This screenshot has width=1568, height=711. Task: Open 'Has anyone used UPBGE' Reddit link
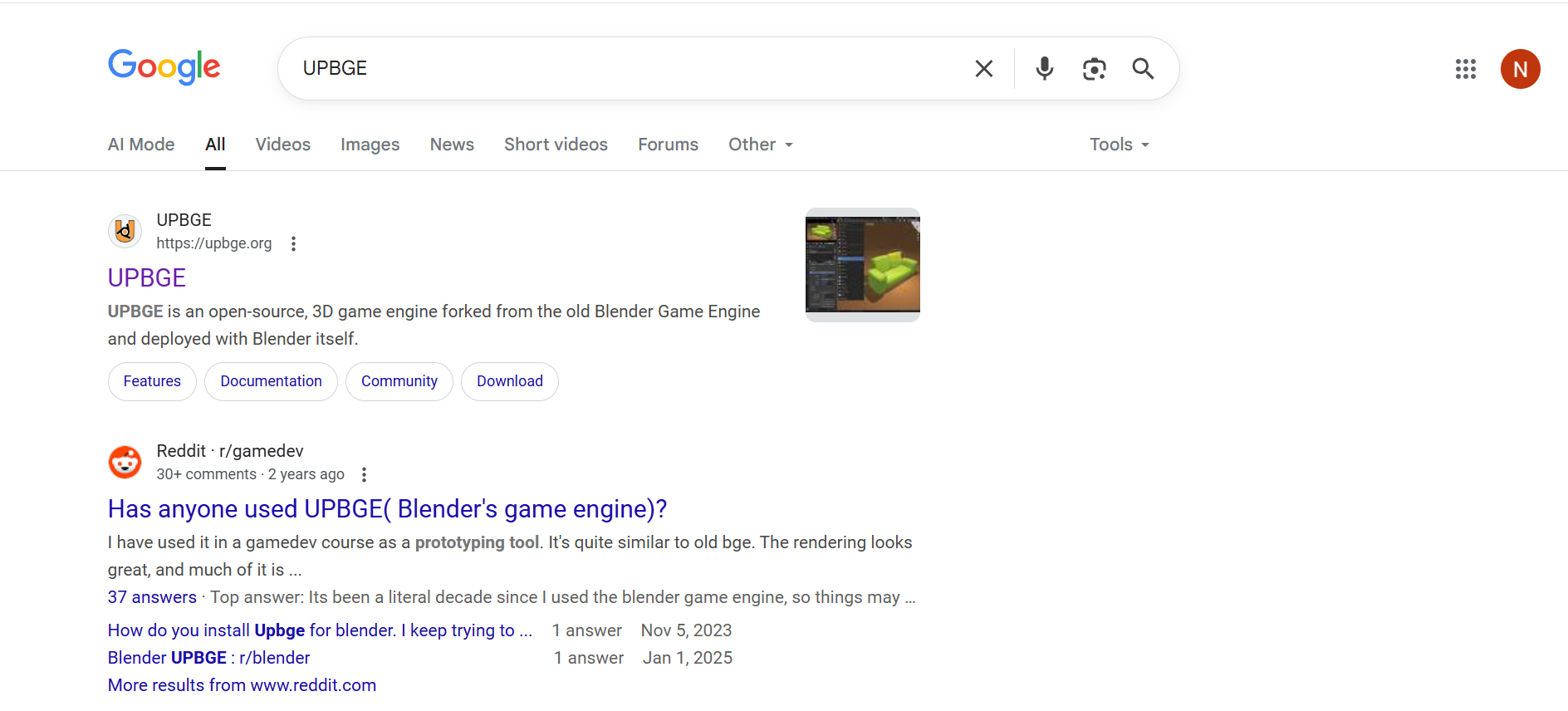(387, 508)
